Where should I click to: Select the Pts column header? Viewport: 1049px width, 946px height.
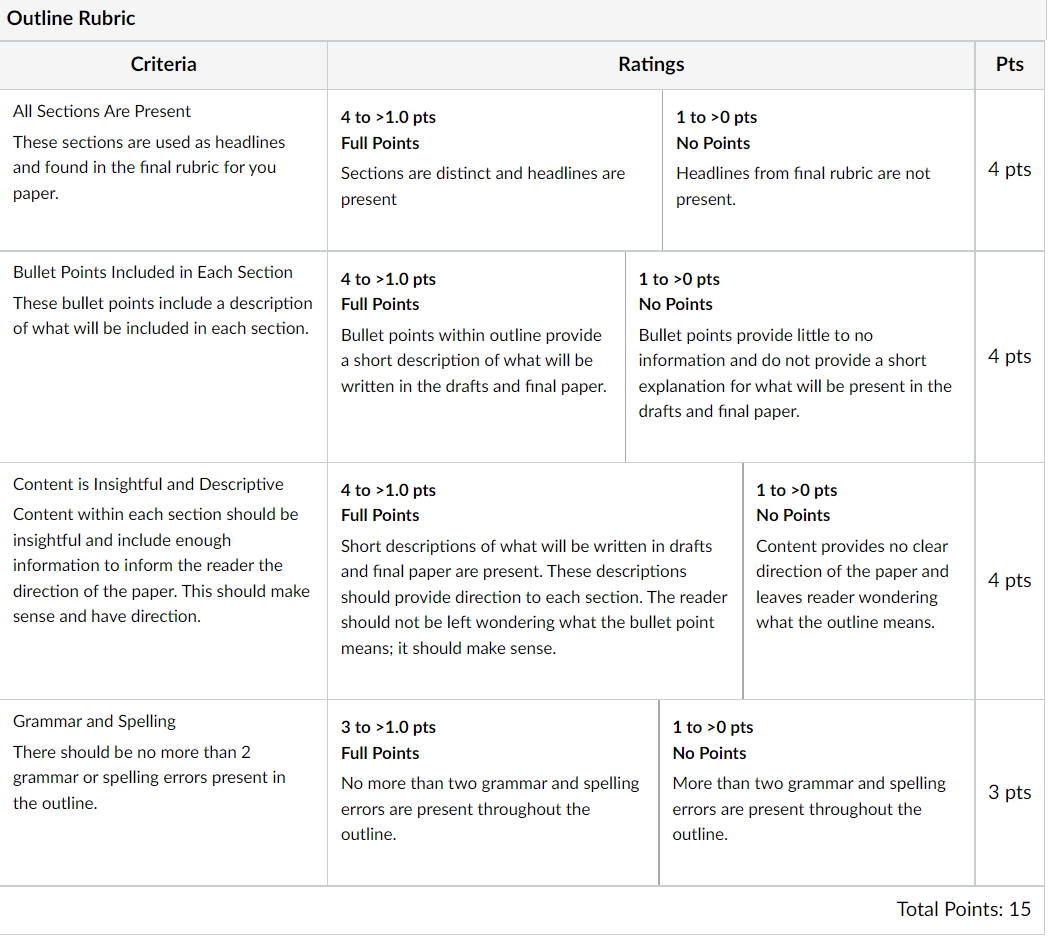pyautogui.click(x=1010, y=64)
